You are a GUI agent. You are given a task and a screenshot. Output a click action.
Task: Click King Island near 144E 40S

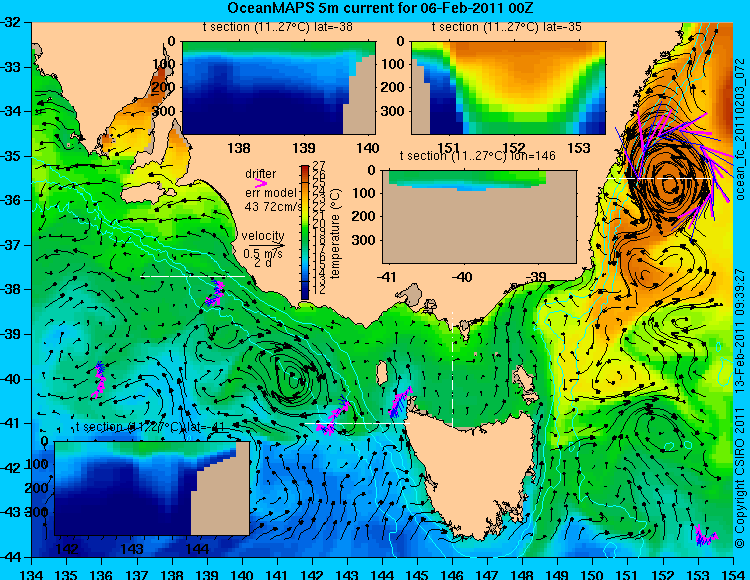(x=381, y=374)
